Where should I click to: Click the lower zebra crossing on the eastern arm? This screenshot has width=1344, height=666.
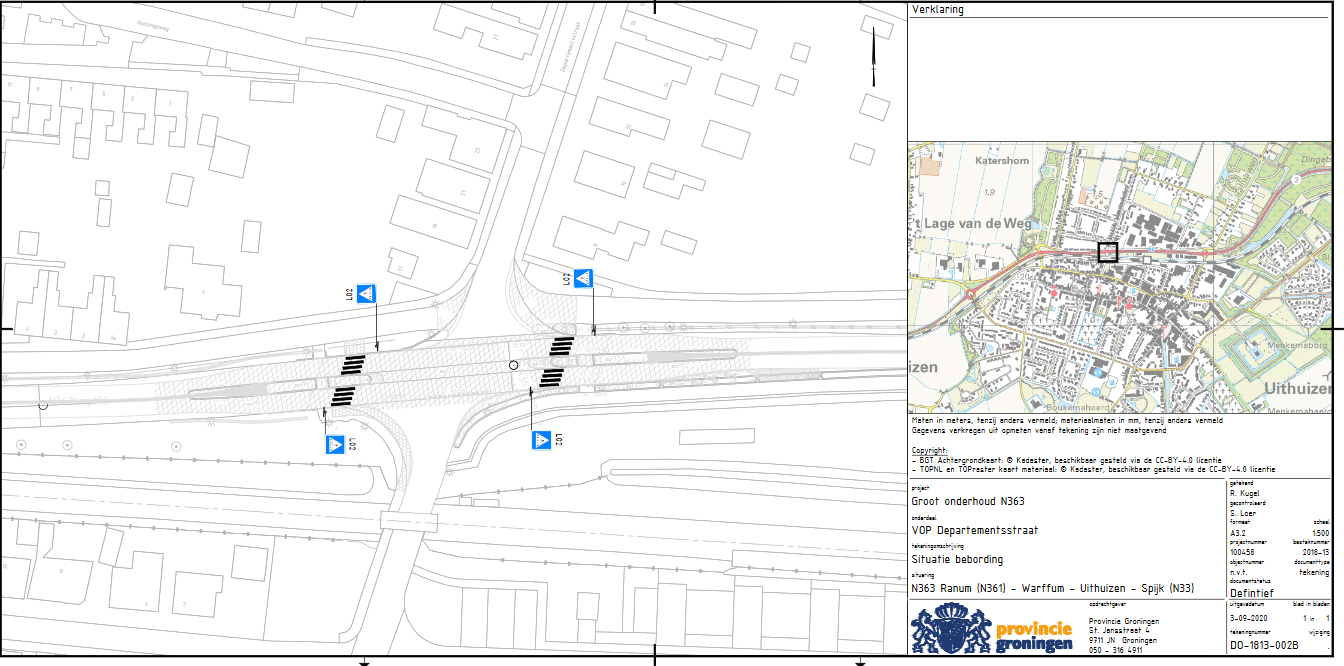551,377
